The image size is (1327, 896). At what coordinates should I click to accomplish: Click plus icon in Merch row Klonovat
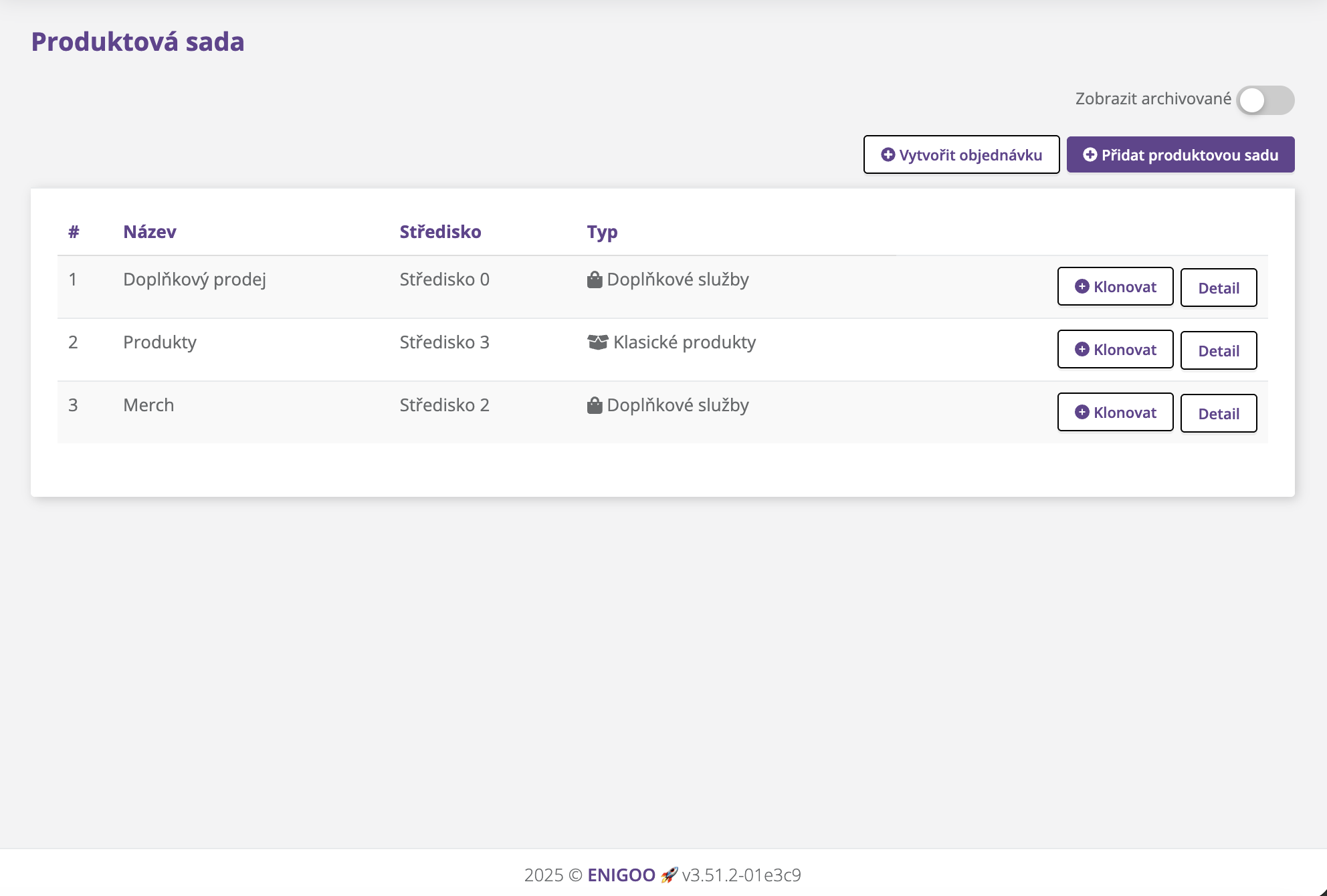point(1082,413)
